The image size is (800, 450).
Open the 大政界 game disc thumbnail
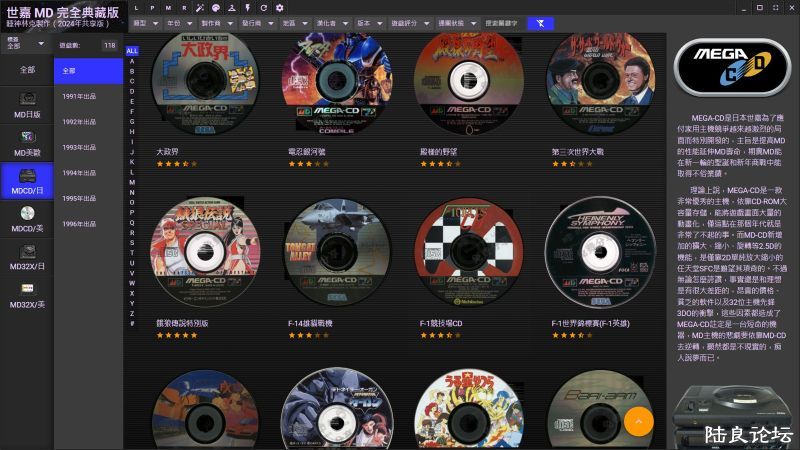pos(205,84)
